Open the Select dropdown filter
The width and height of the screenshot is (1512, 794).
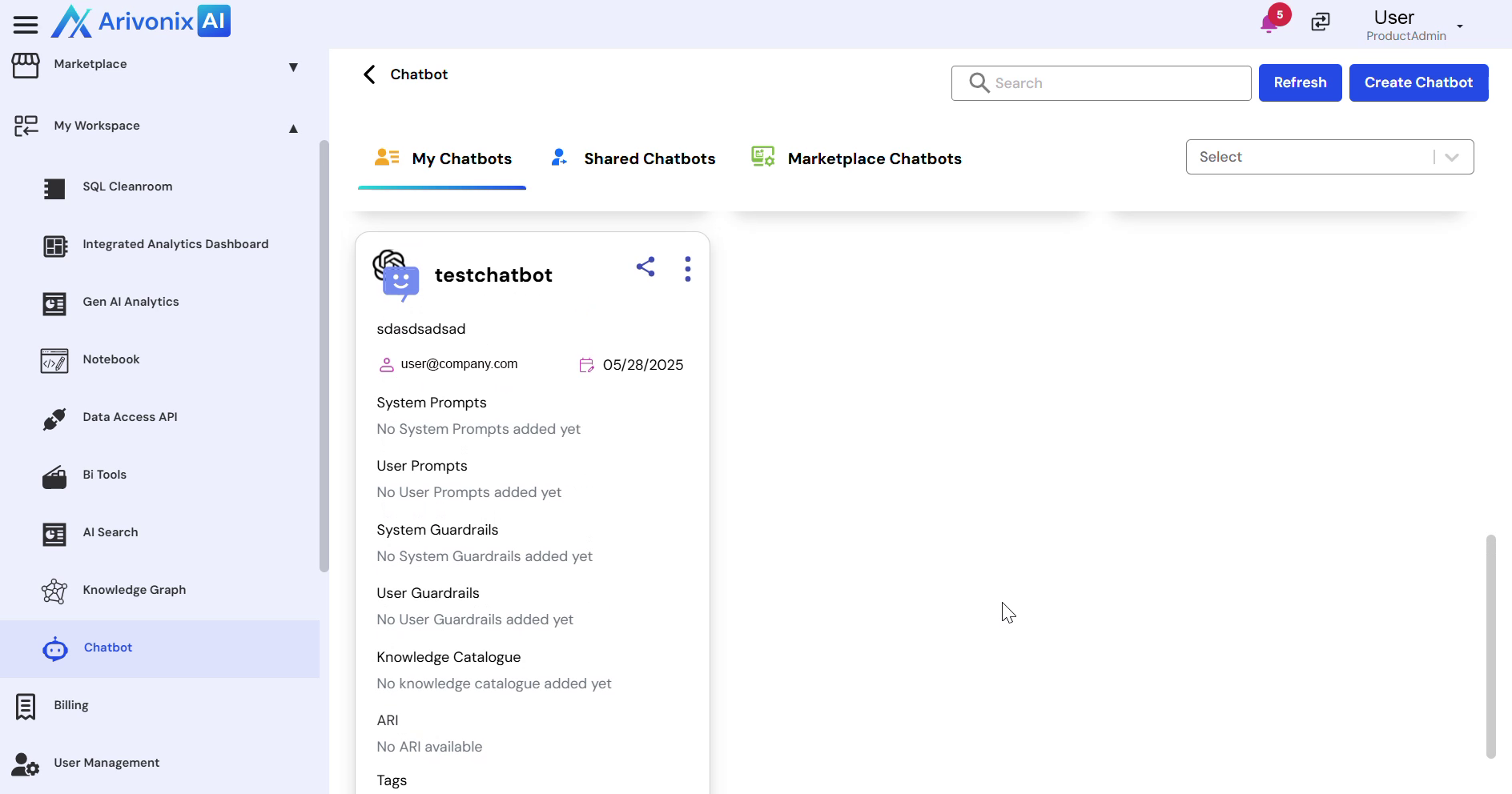(x=1329, y=157)
